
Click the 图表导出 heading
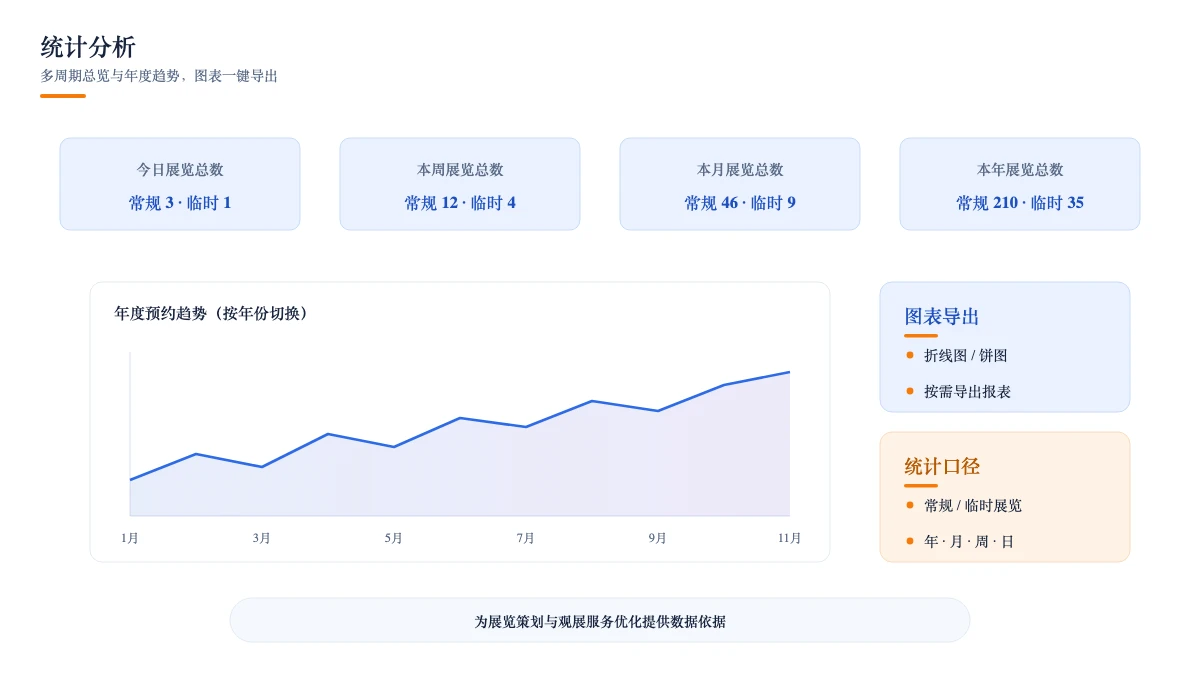point(942,317)
